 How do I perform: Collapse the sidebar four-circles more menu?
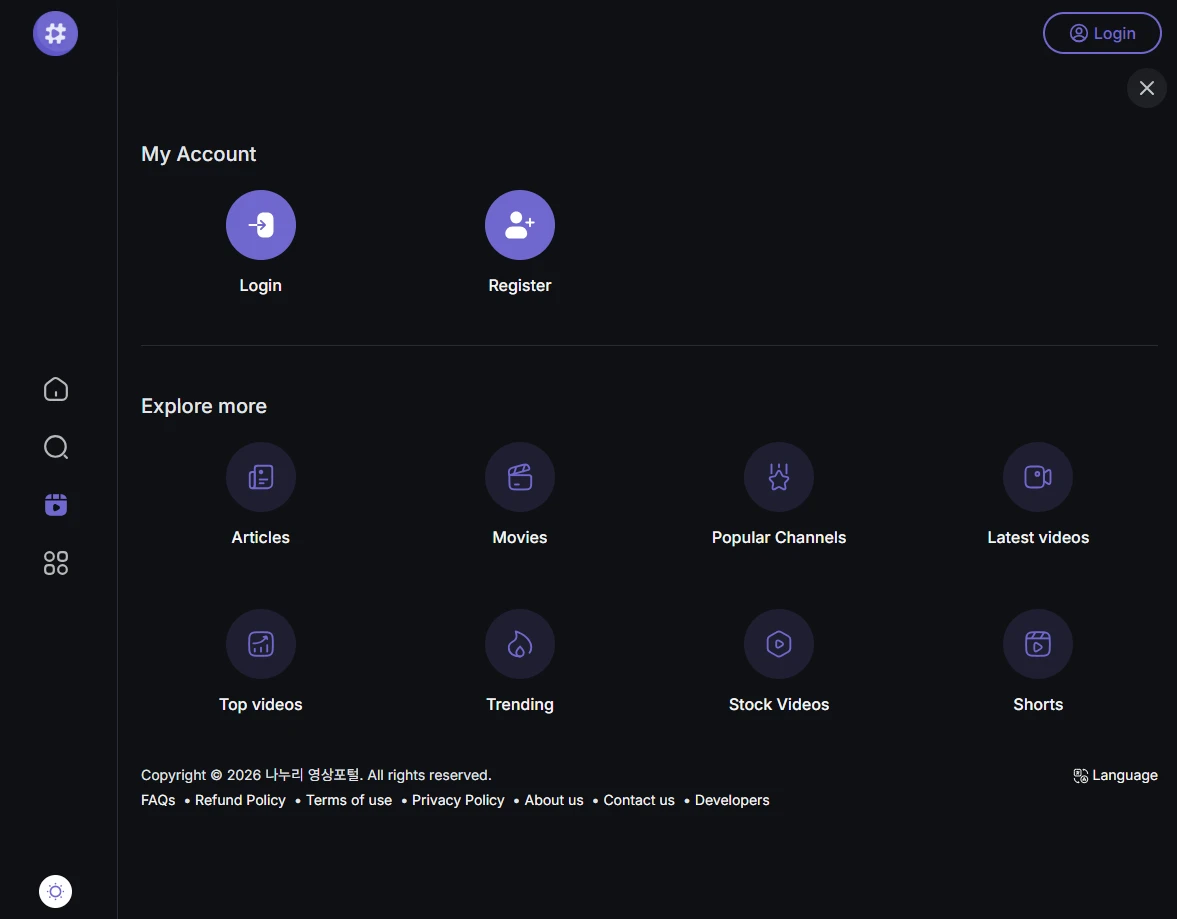pyautogui.click(x=56, y=563)
